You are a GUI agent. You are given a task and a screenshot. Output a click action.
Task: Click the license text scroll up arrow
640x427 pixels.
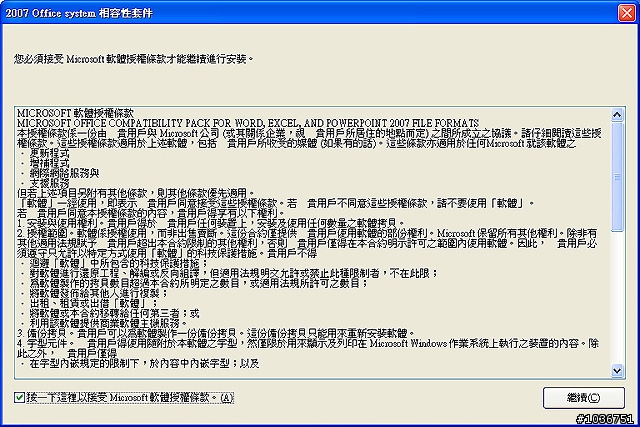tap(617, 115)
